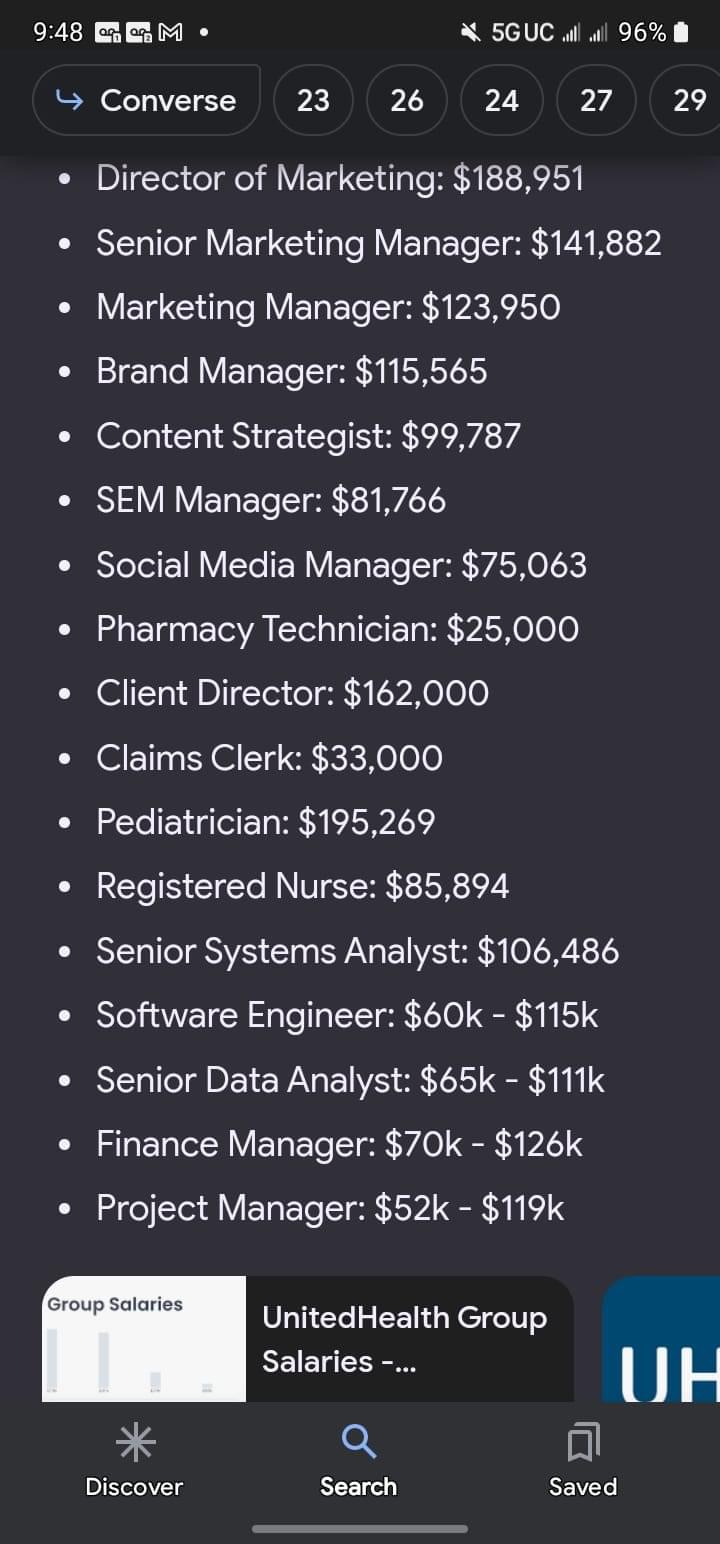Tap the muted sound icon in status bar
The image size is (720, 1544).
pos(469,32)
